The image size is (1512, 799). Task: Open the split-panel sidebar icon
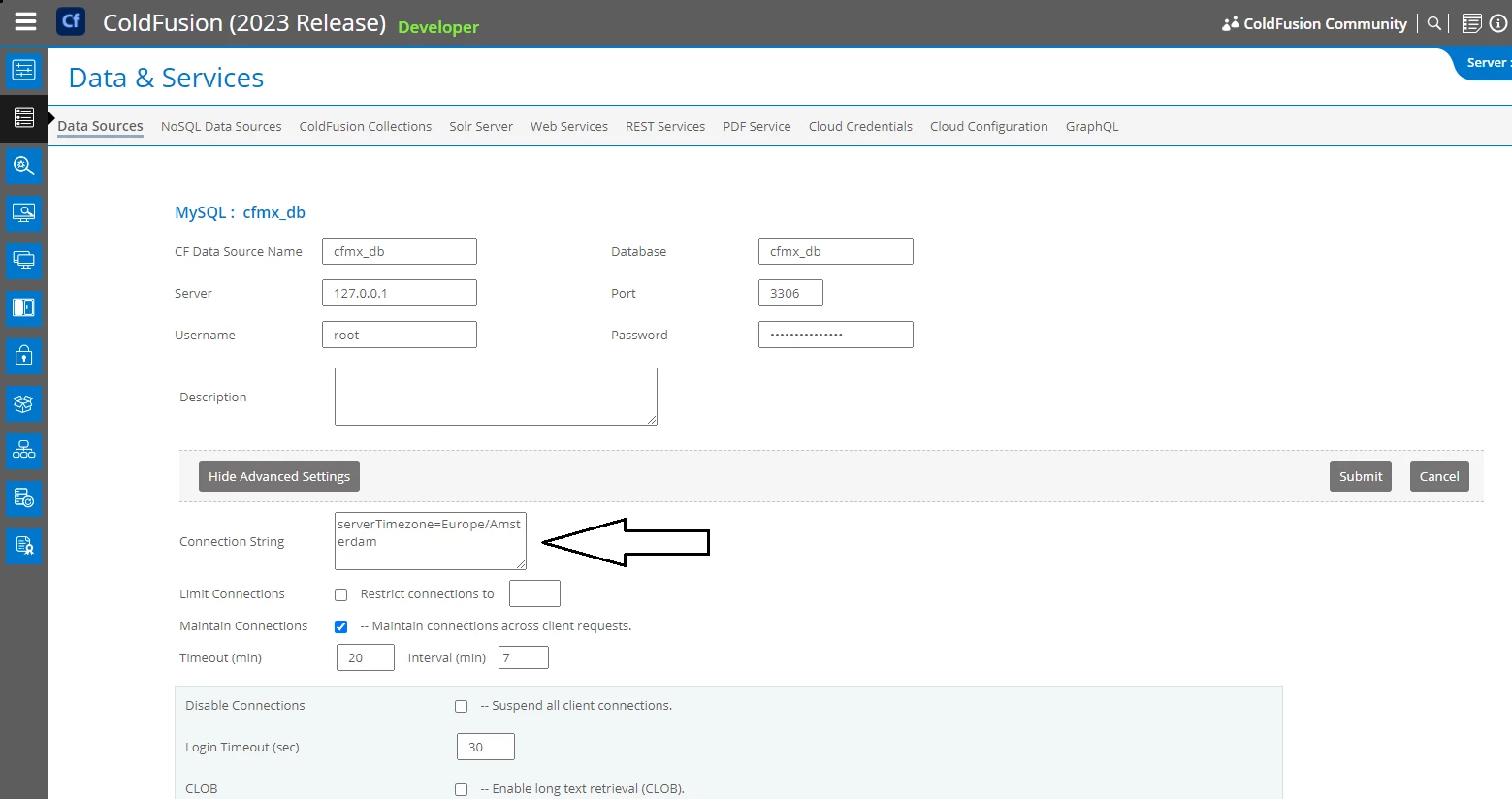[x=23, y=307]
